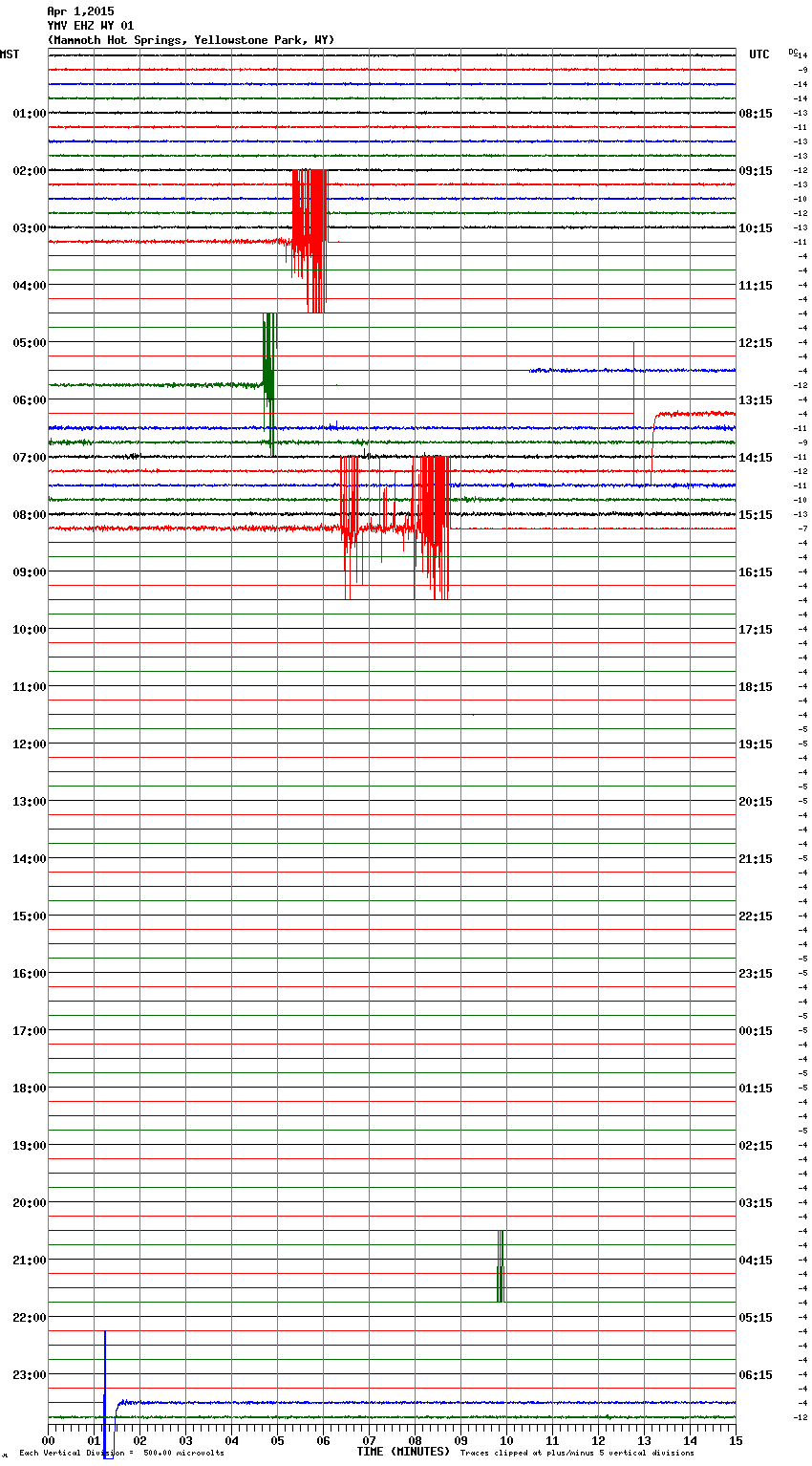The height and width of the screenshot is (1466, 812).
Task: Select the 03:00 MST time label
Action: [x=30, y=228]
